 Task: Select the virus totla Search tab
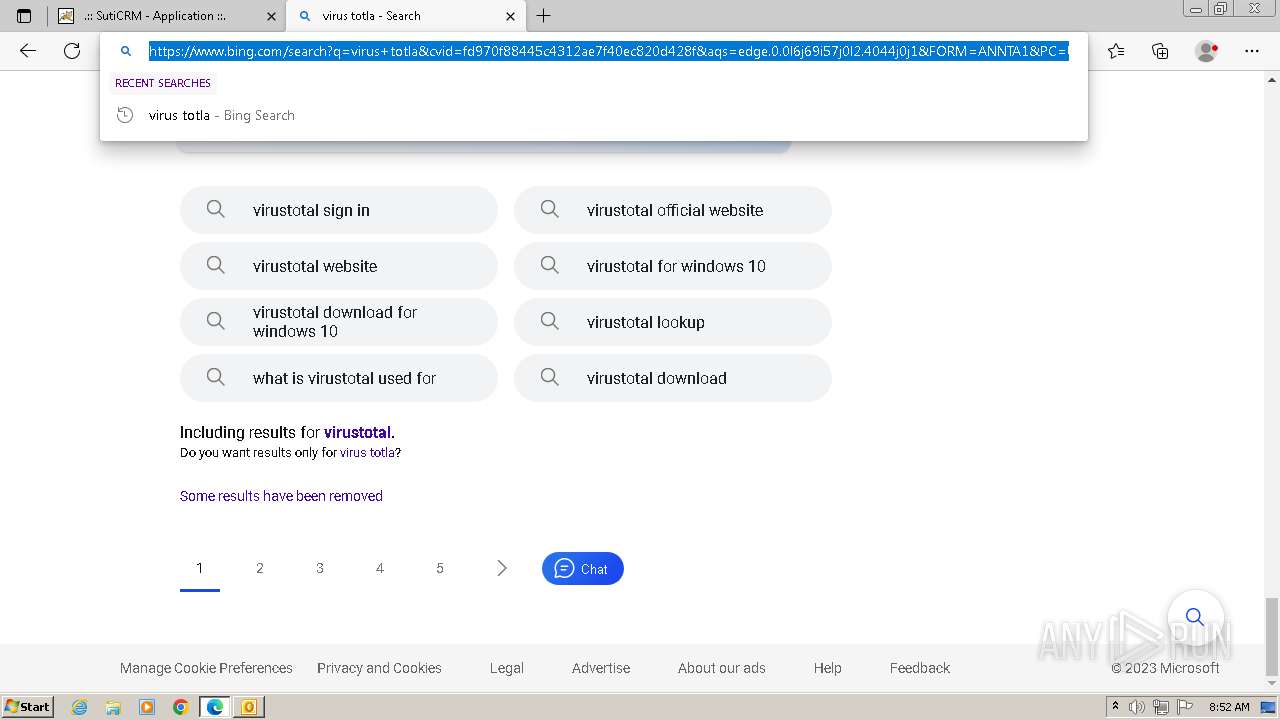tap(405, 16)
